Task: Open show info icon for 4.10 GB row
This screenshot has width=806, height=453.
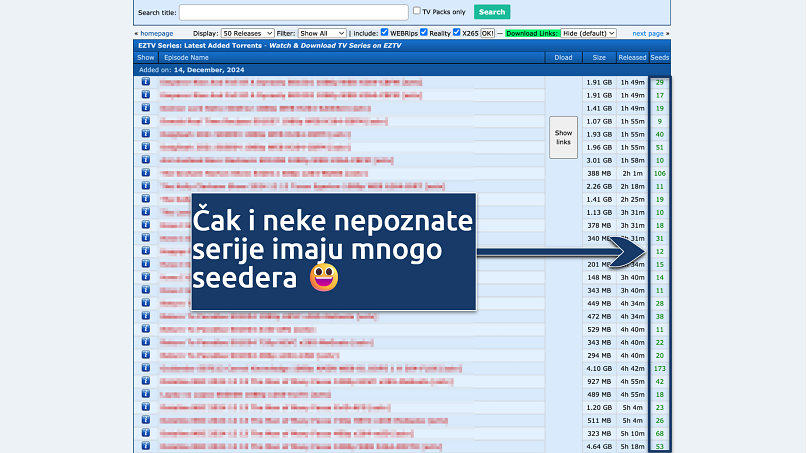Action: [x=145, y=368]
